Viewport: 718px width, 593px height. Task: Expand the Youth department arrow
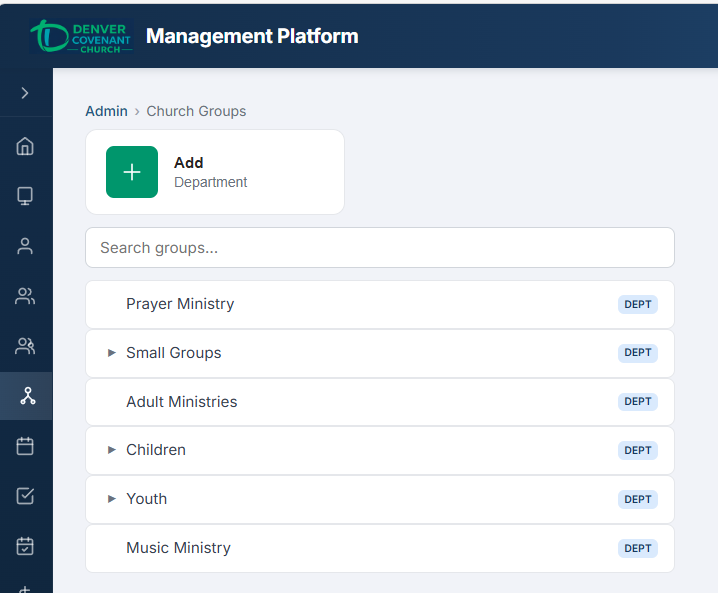tap(112, 499)
